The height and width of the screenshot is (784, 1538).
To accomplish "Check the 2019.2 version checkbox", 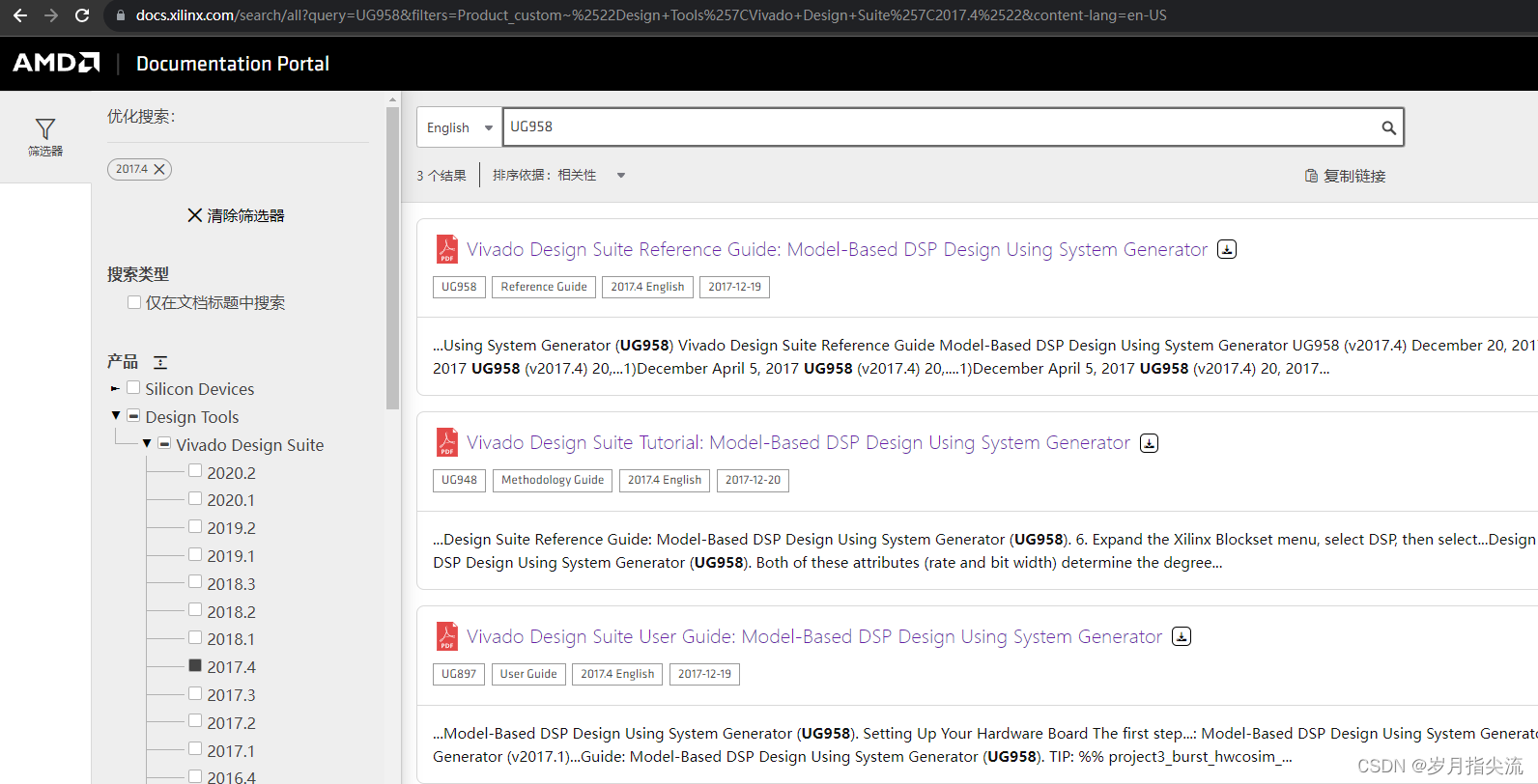I will pos(195,527).
